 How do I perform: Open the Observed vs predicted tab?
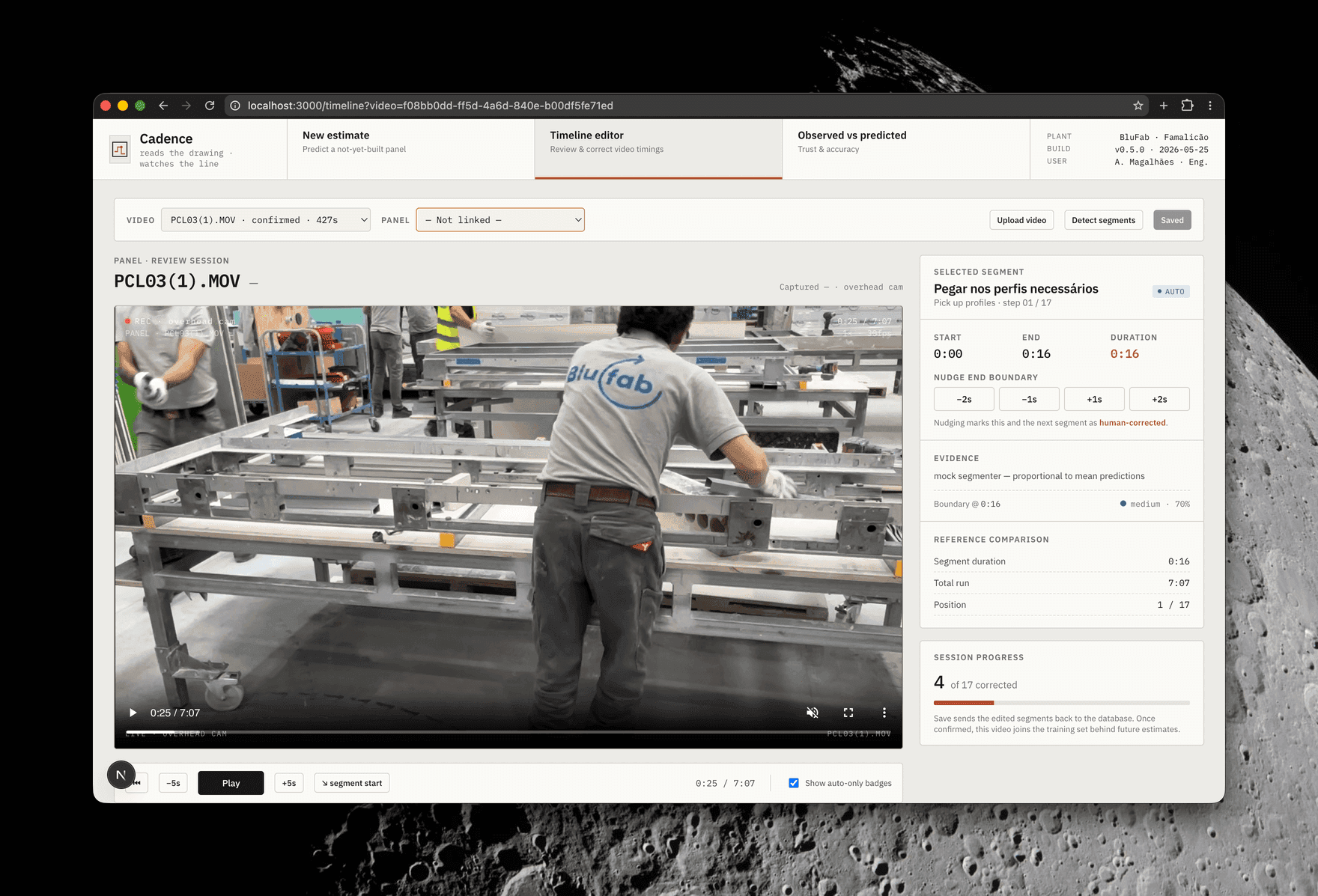(906, 149)
